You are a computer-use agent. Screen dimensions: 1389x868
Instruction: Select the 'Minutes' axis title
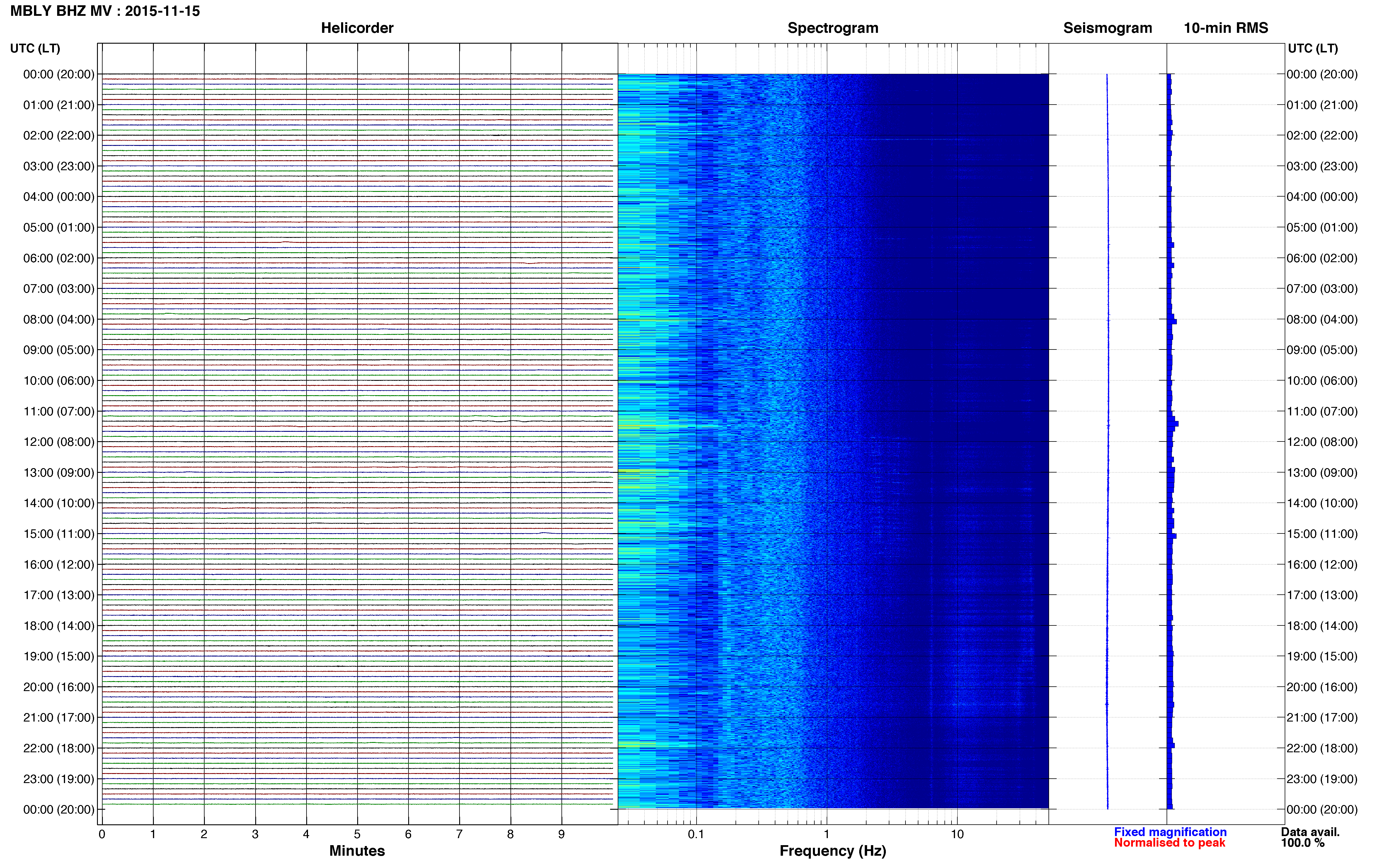pyautogui.click(x=357, y=851)
